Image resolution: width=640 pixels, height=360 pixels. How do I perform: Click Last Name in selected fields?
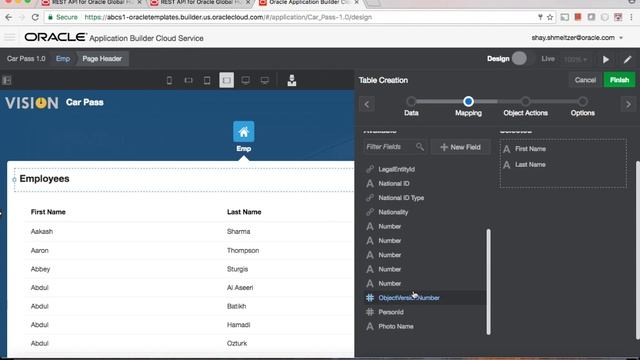[x=530, y=164]
